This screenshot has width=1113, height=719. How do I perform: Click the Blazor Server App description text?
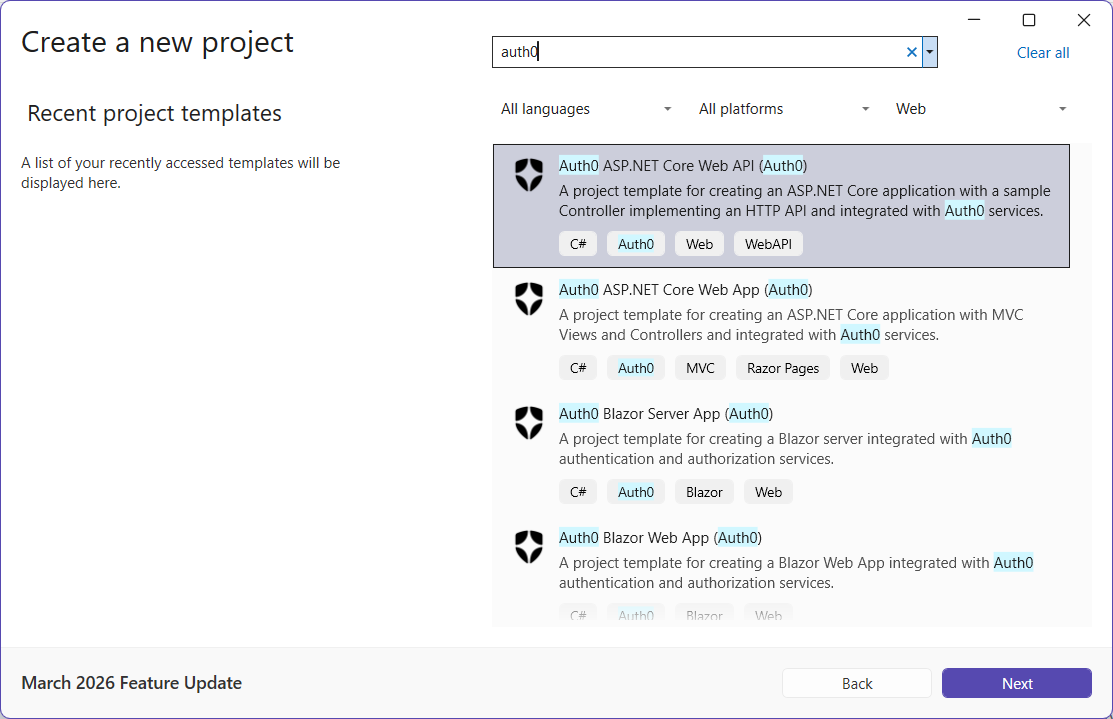point(785,449)
